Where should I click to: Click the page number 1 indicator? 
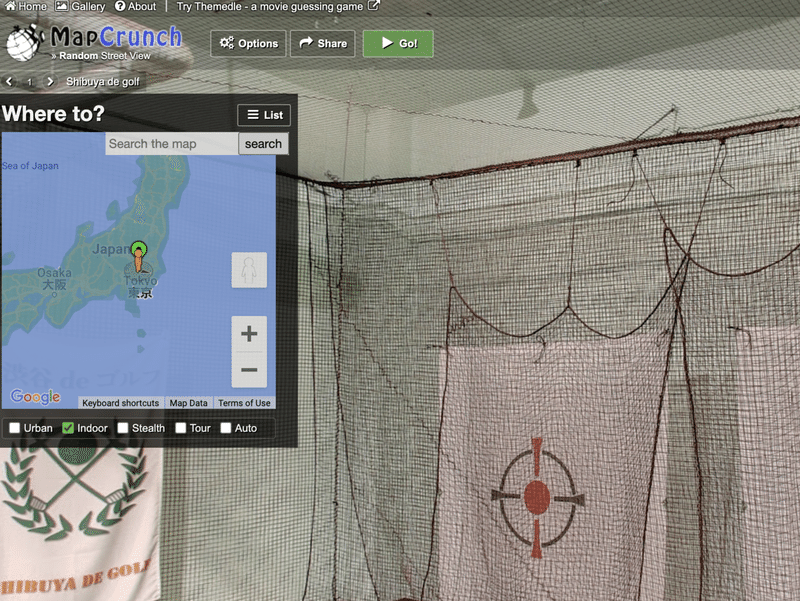(30, 82)
